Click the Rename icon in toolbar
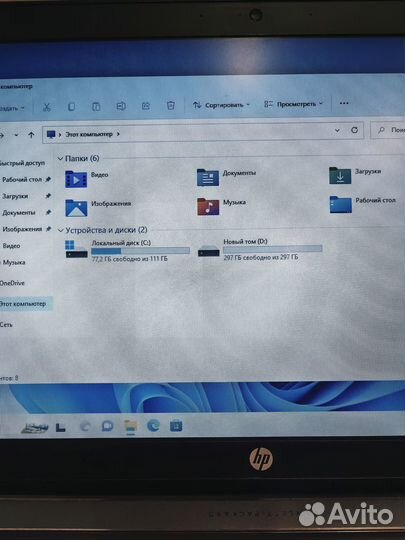The image size is (405, 540). point(121,106)
